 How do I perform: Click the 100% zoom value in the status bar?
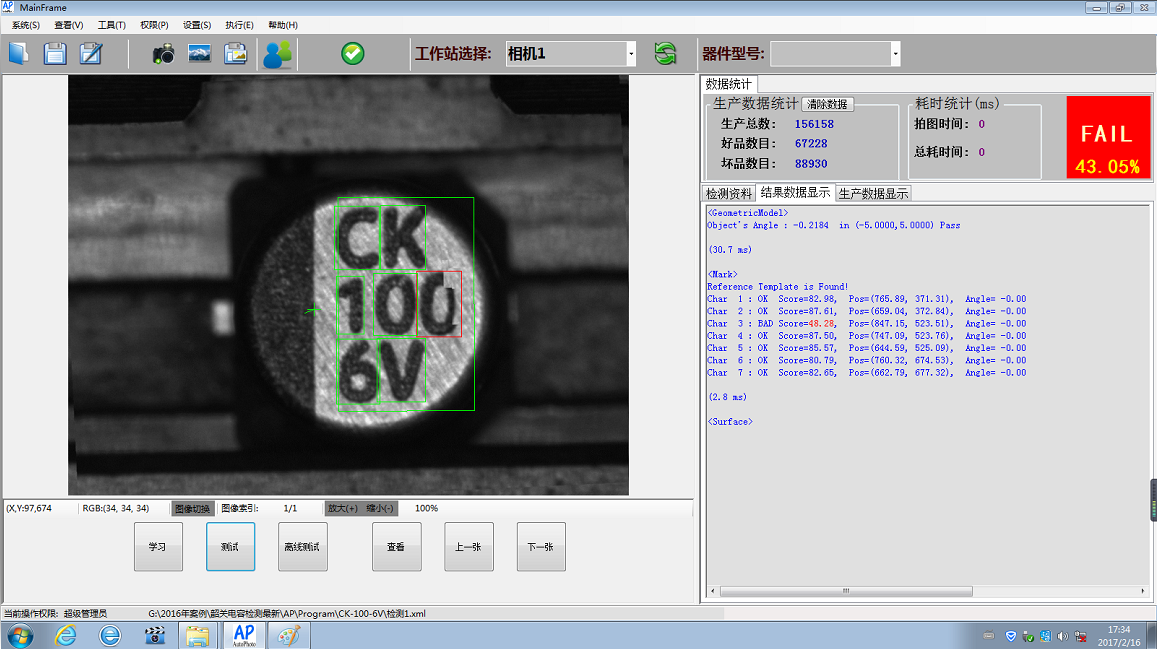click(426, 509)
